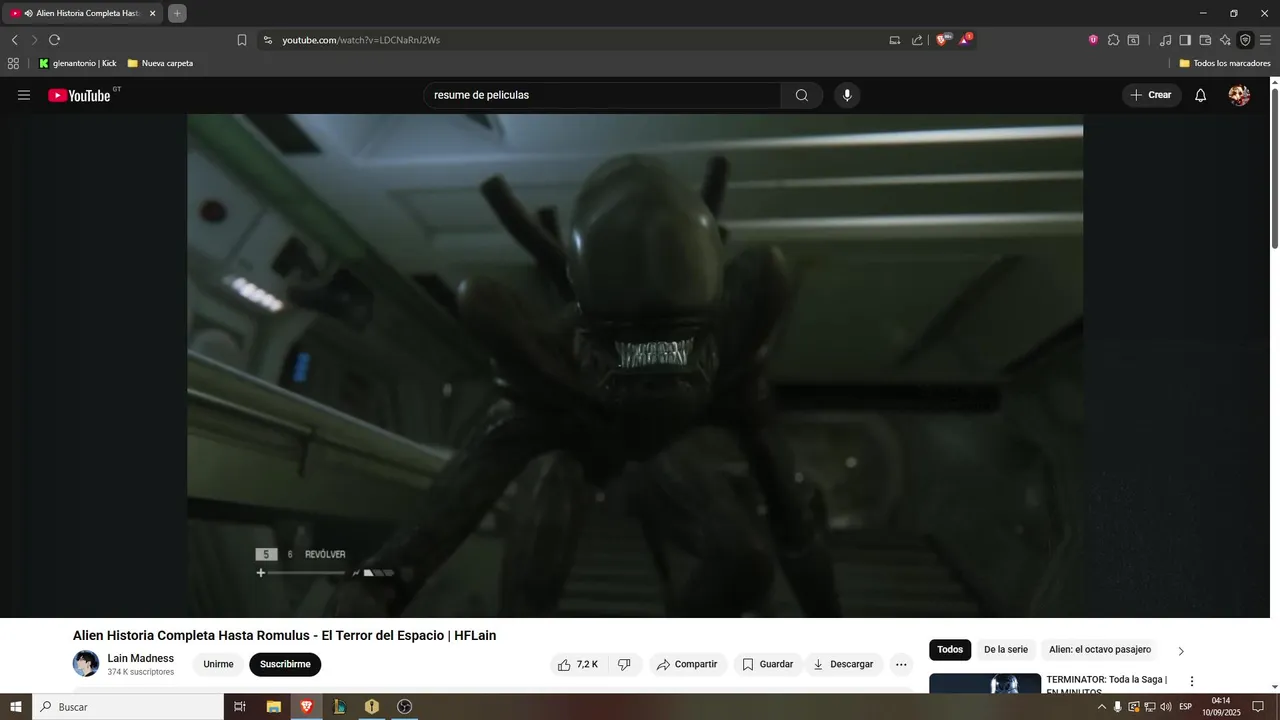Image resolution: width=1280 pixels, height=720 pixels.
Task: Select the Todos filter chip
Action: [x=950, y=650]
